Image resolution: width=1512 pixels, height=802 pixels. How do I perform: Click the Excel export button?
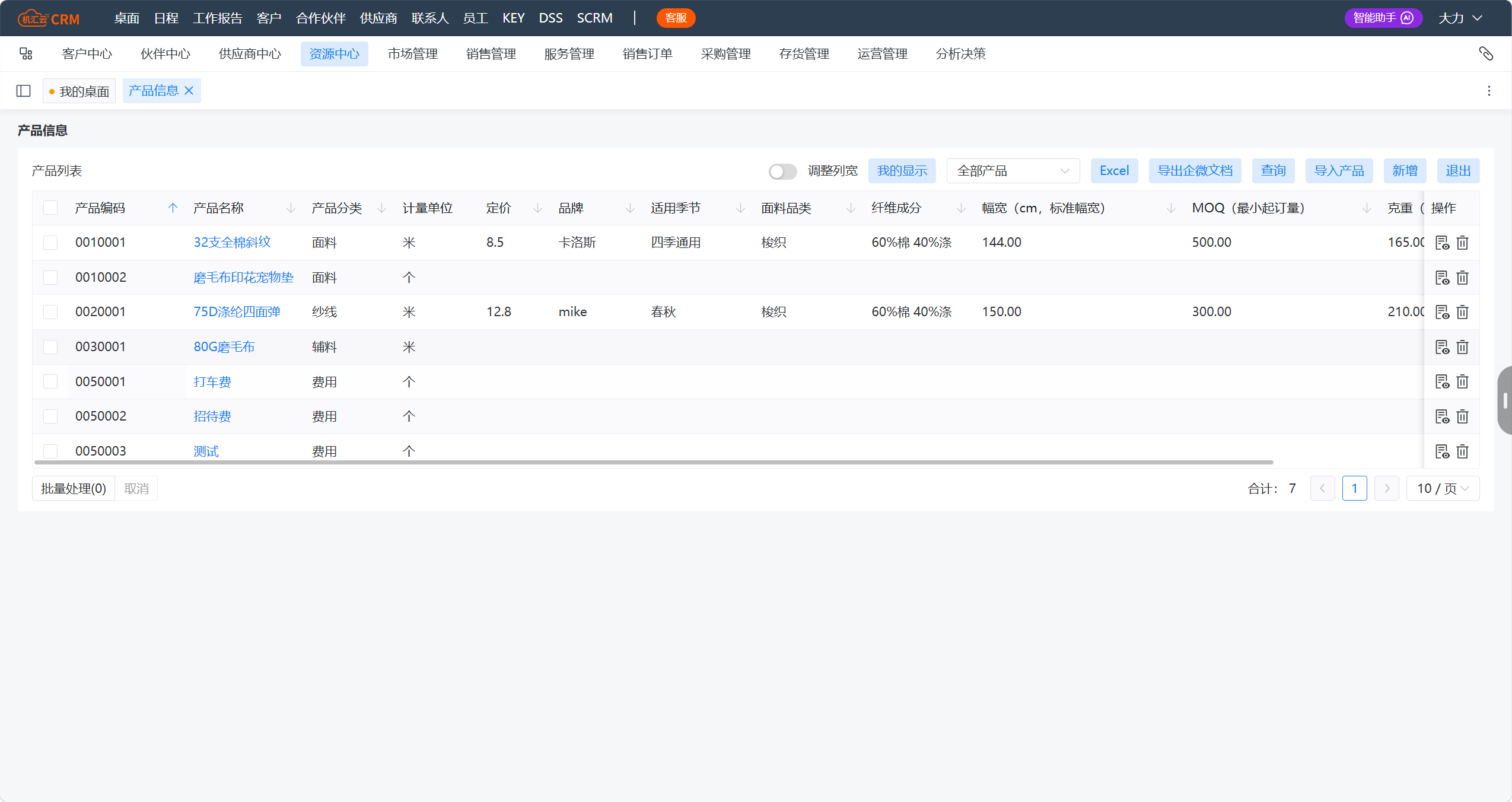tap(1114, 171)
